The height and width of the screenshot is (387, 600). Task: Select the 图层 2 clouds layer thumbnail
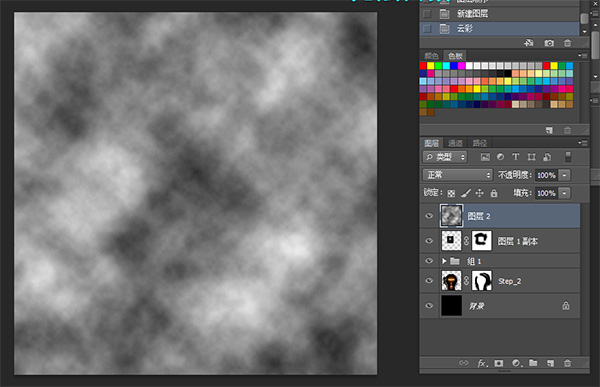452,216
